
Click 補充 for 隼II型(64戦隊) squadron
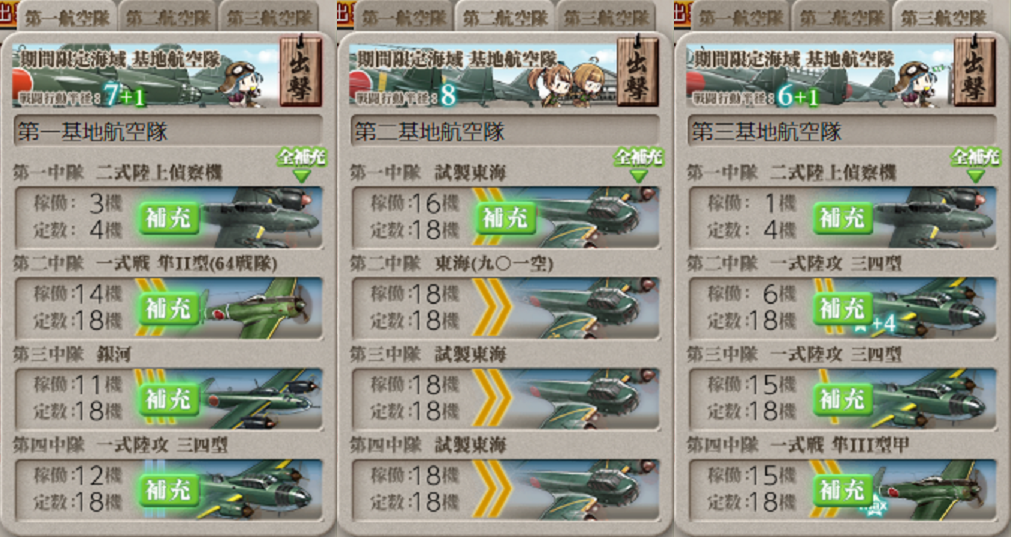(169, 309)
